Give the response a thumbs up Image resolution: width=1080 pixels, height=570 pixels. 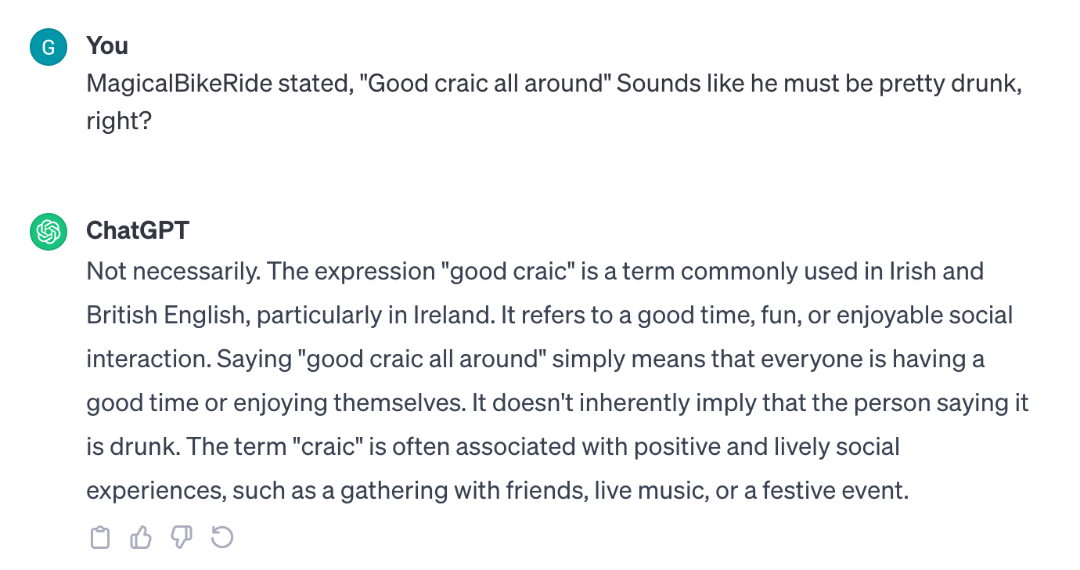[141, 537]
